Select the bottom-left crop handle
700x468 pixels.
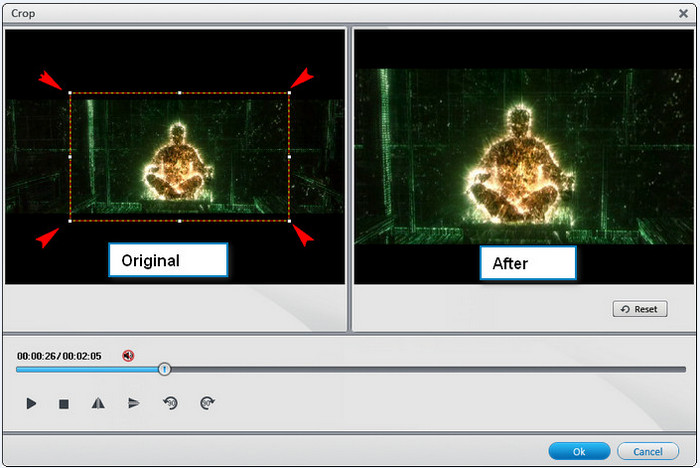point(70,221)
